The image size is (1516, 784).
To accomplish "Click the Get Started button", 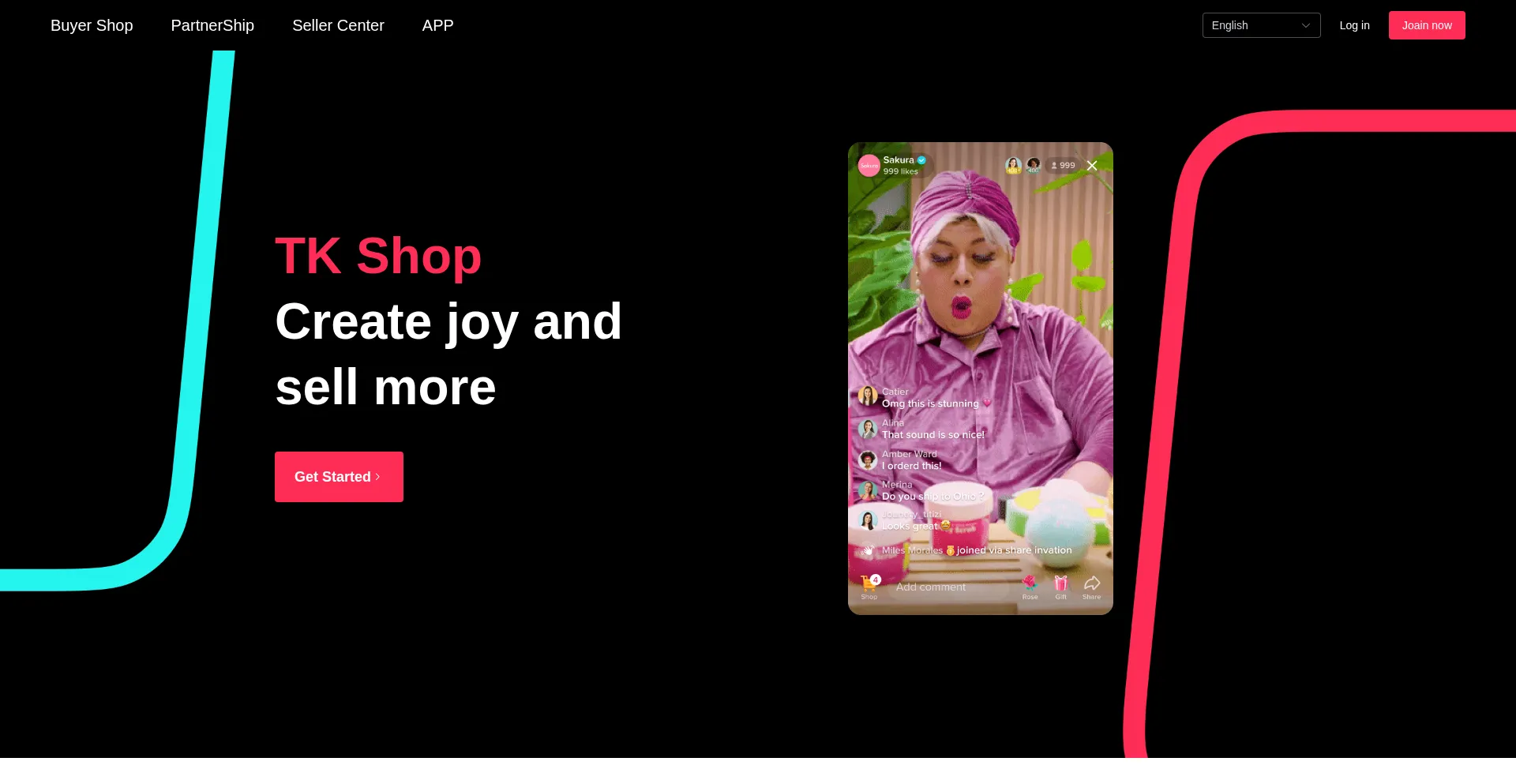I will tap(339, 477).
